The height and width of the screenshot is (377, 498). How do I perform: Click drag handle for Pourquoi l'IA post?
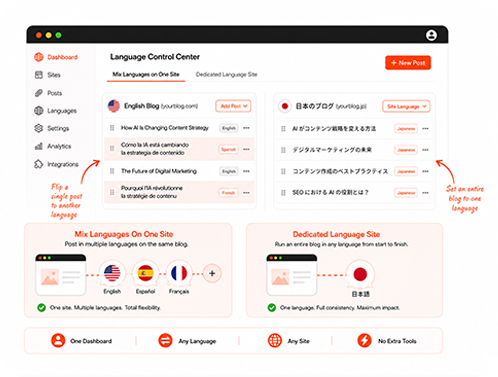click(x=112, y=192)
